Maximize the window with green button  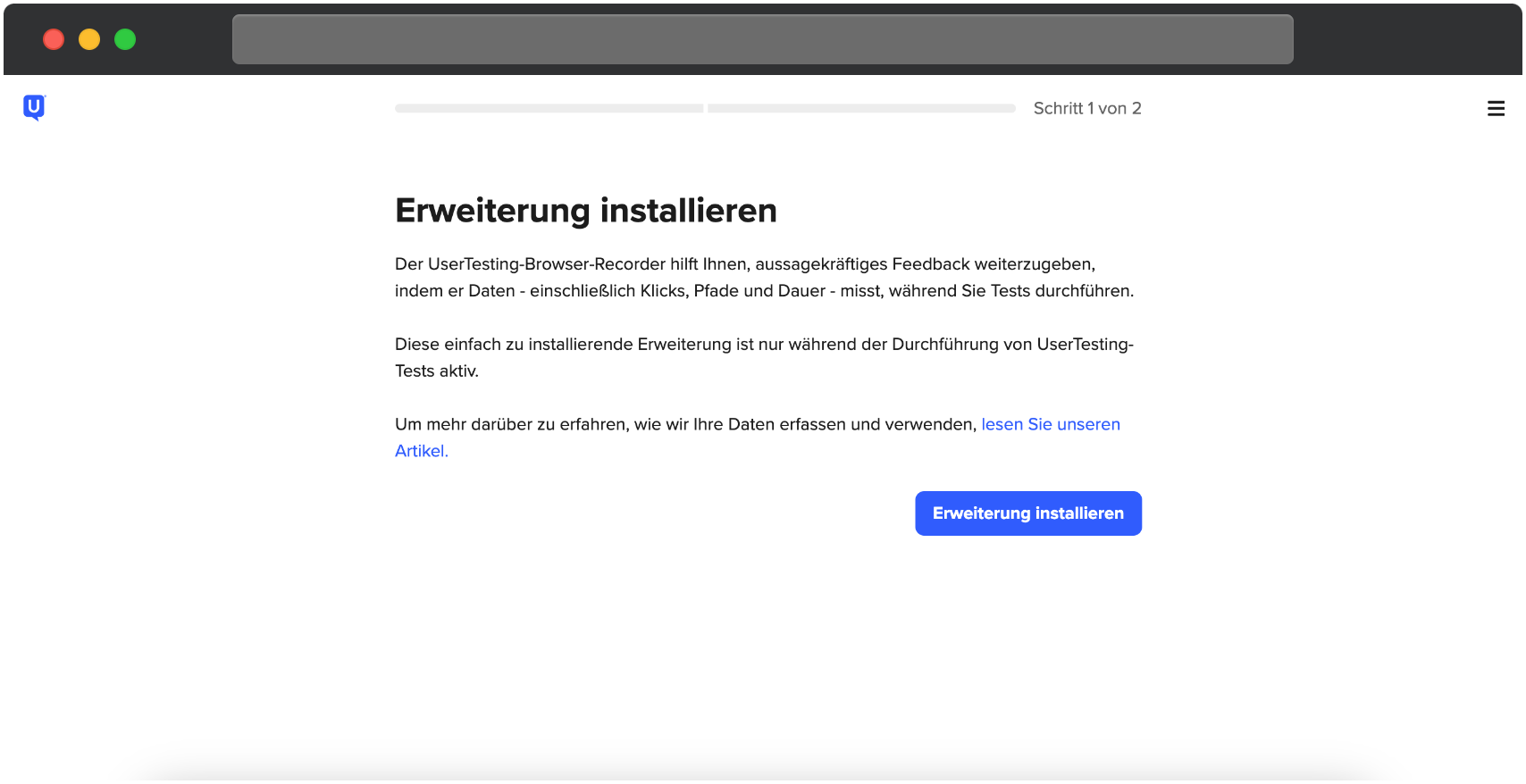click(x=125, y=39)
